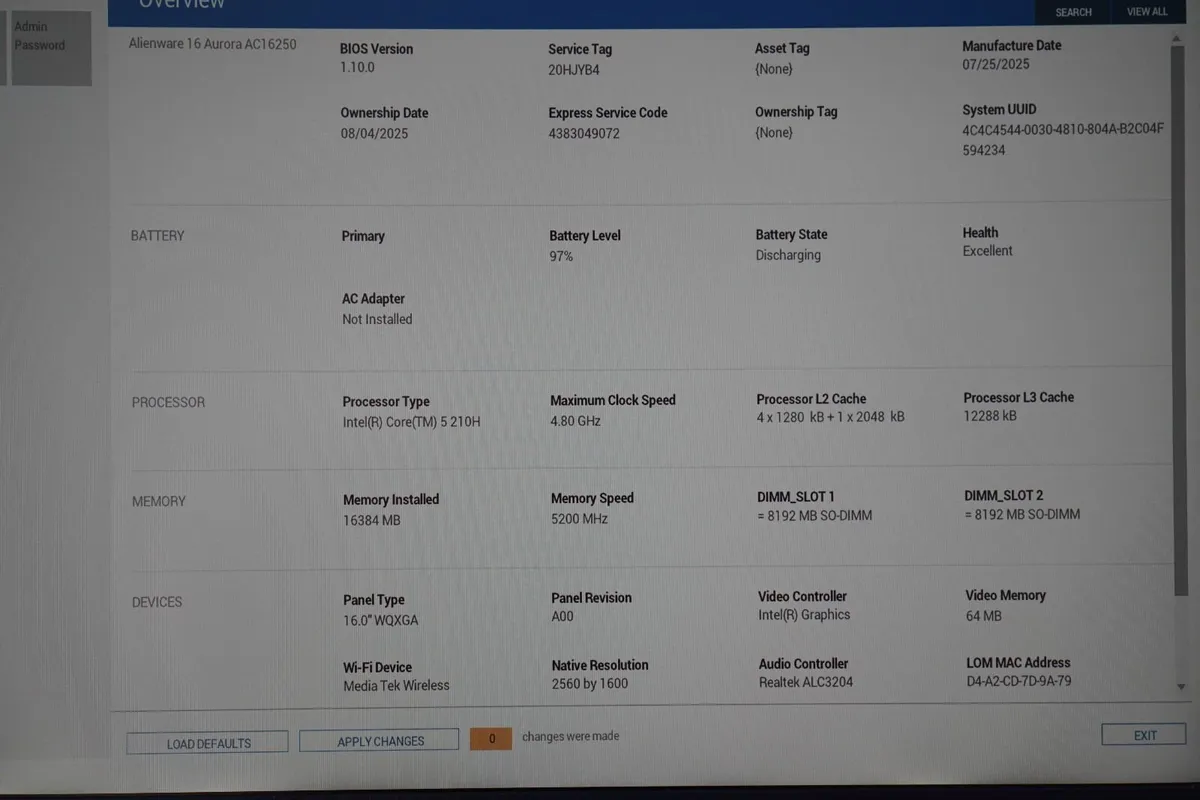The height and width of the screenshot is (800, 1200).
Task: Click the Asset Tag label
Action: pos(783,48)
